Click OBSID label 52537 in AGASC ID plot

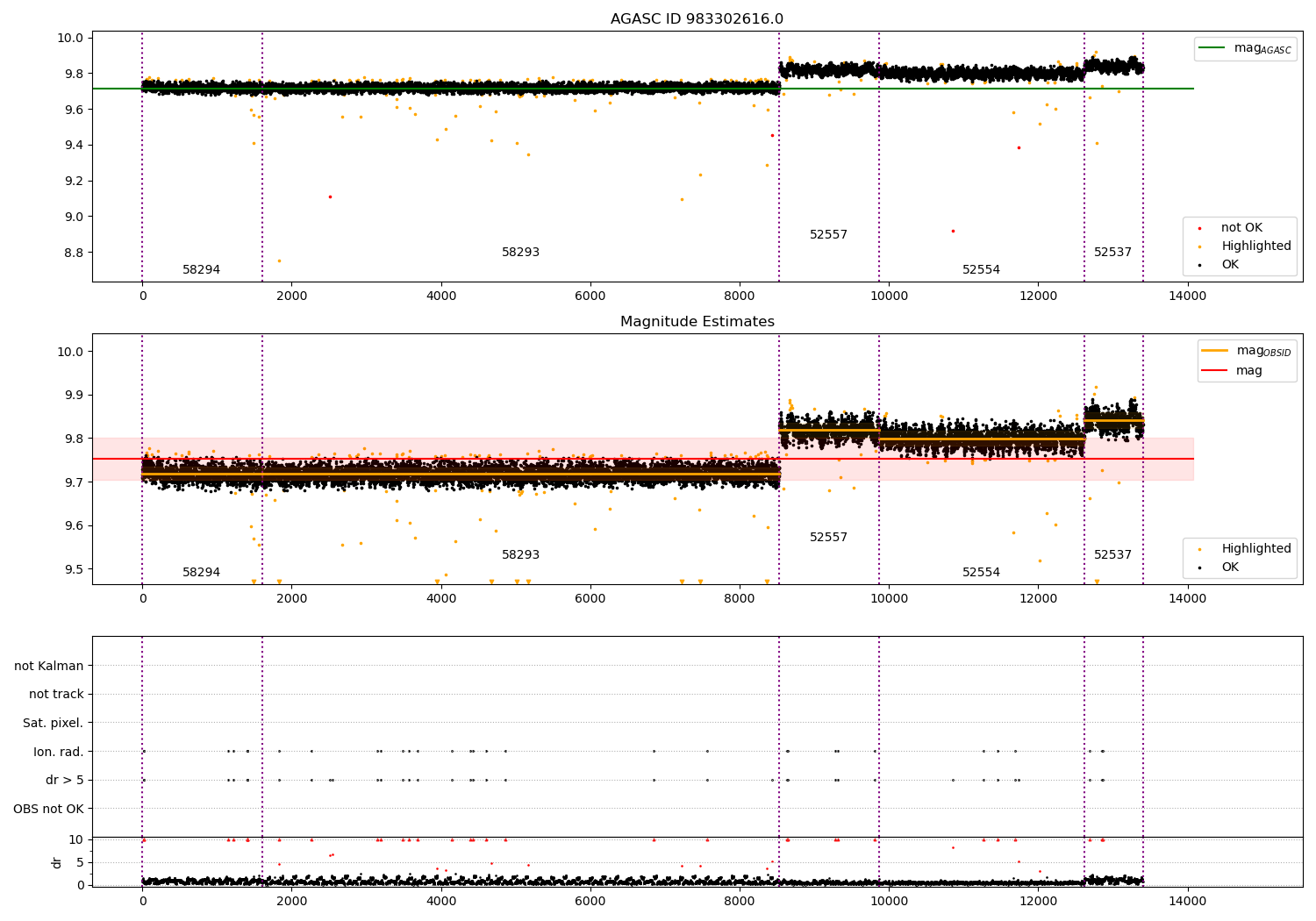(1112, 253)
